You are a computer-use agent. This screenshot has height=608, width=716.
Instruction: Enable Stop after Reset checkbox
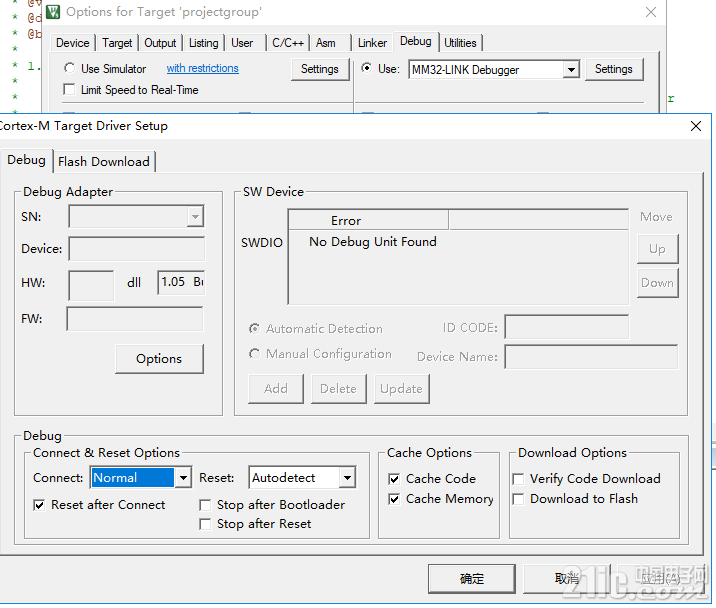pyautogui.click(x=205, y=524)
